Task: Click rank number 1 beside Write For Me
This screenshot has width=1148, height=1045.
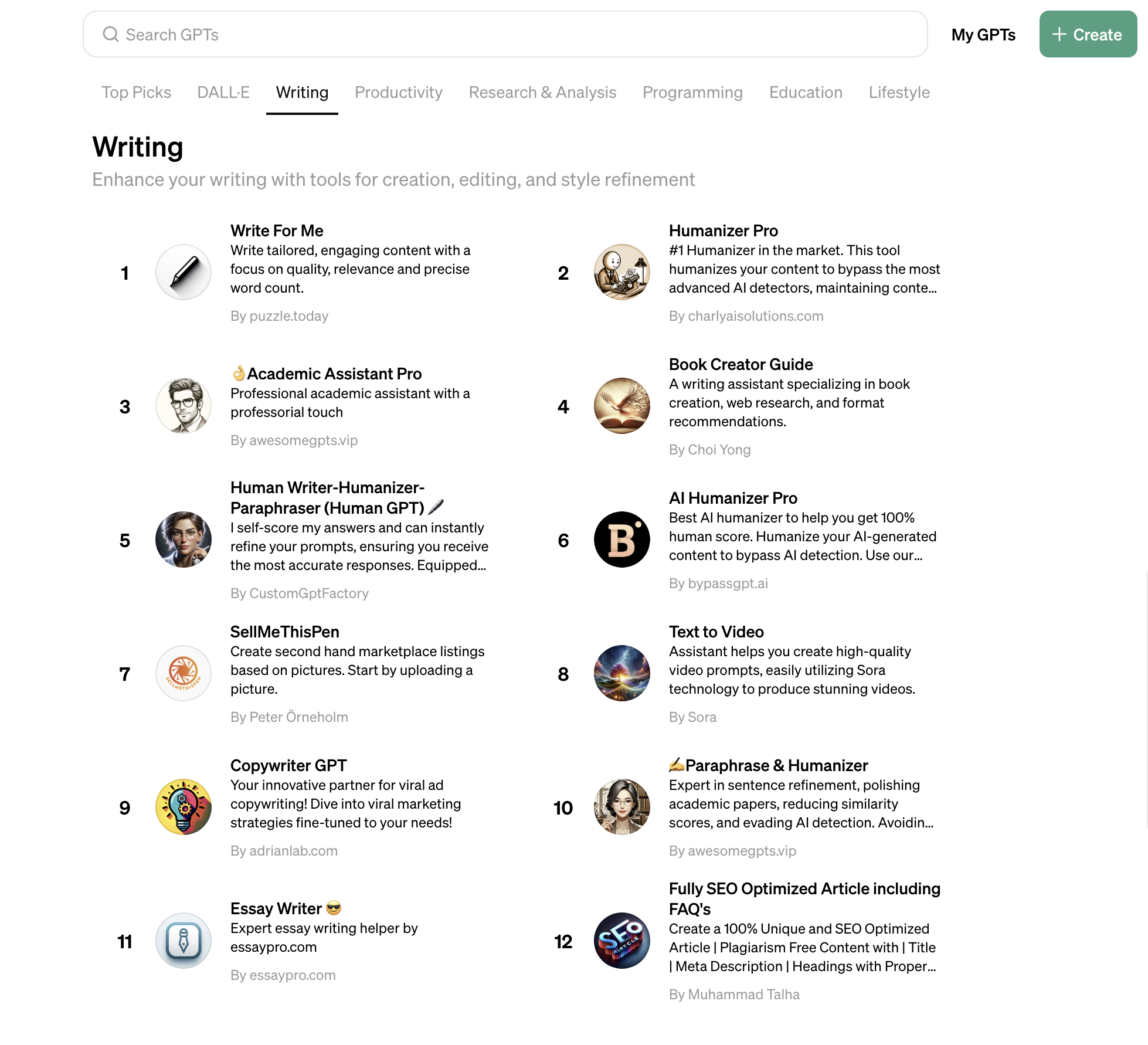Action: [x=124, y=273]
